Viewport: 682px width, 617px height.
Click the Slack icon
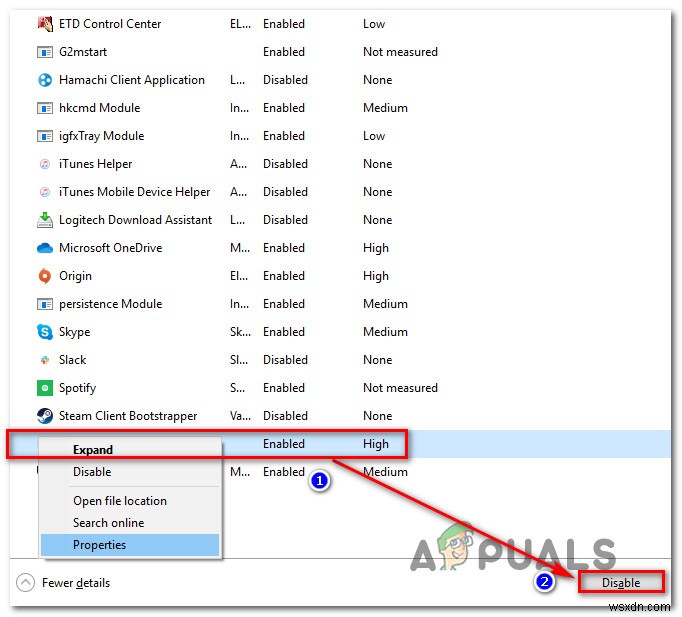pyautogui.click(x=45, y=360)
